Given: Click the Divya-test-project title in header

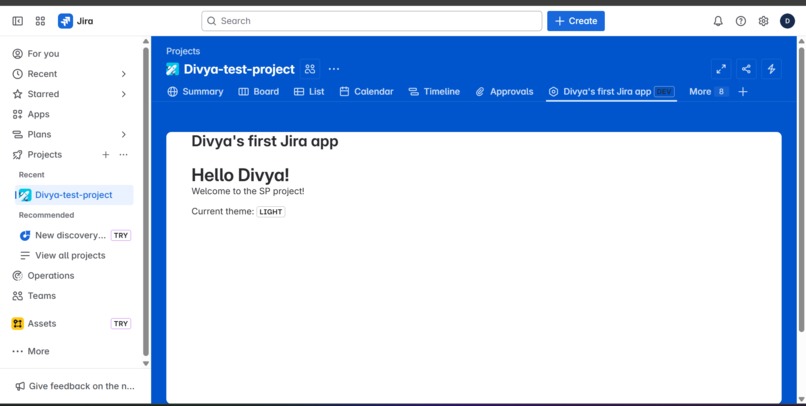Looking at the screenshot, I should click(x=239, y=69).
